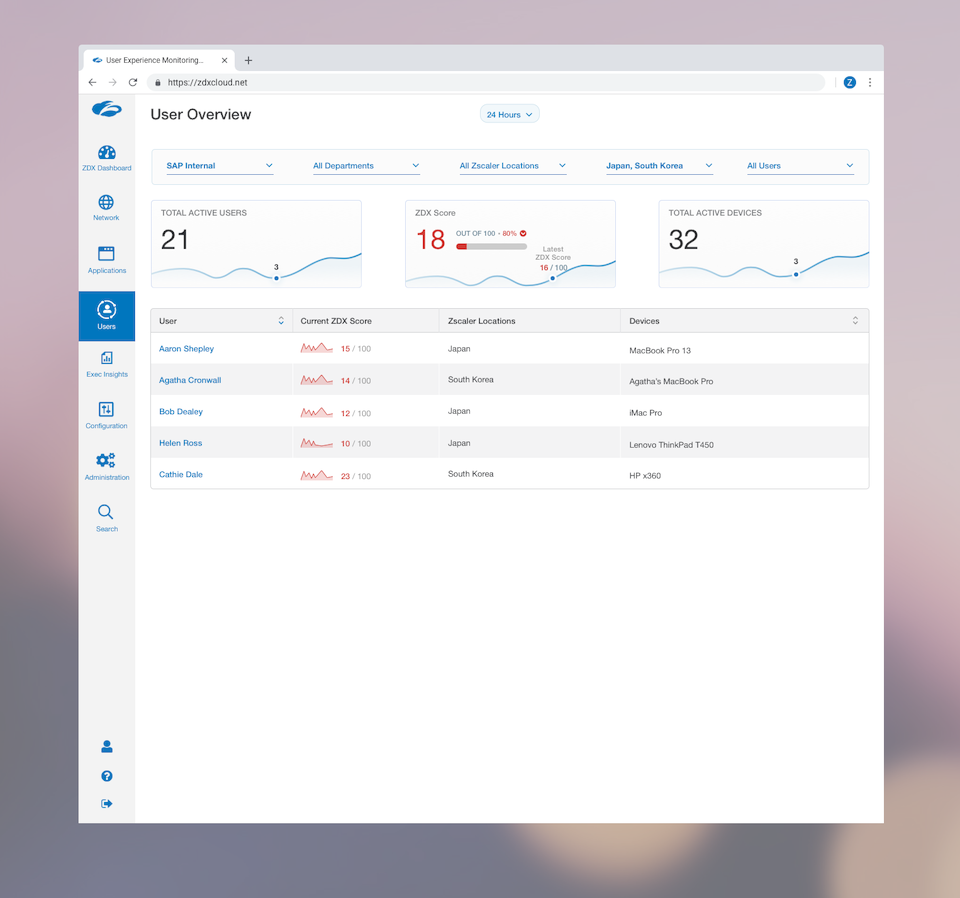960x898 pixels.
Task: Click the ZDX Score value 18
Action: 430,239
